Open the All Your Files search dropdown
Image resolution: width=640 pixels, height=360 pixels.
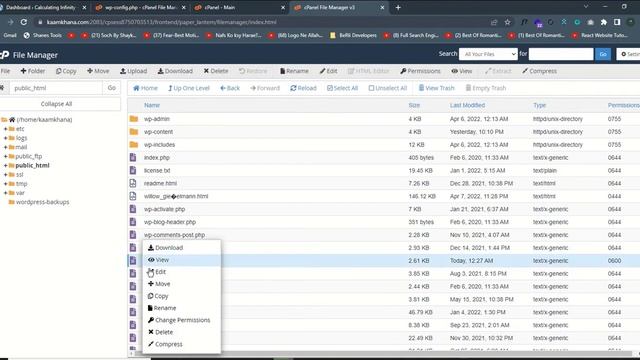point(488,54)
